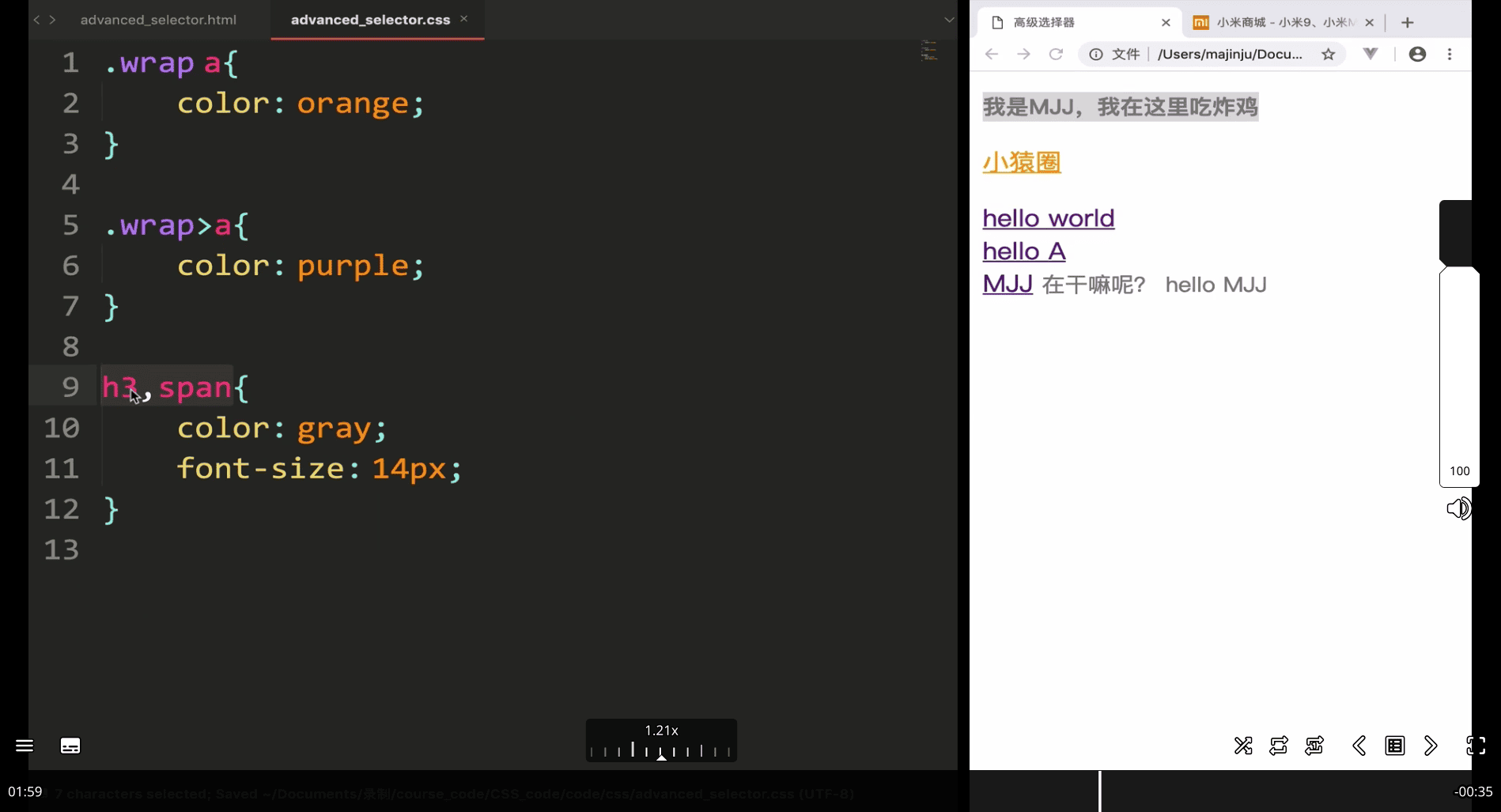Click heading 我是MJJ，我在这里吃炸鸡

[1121, 107]
